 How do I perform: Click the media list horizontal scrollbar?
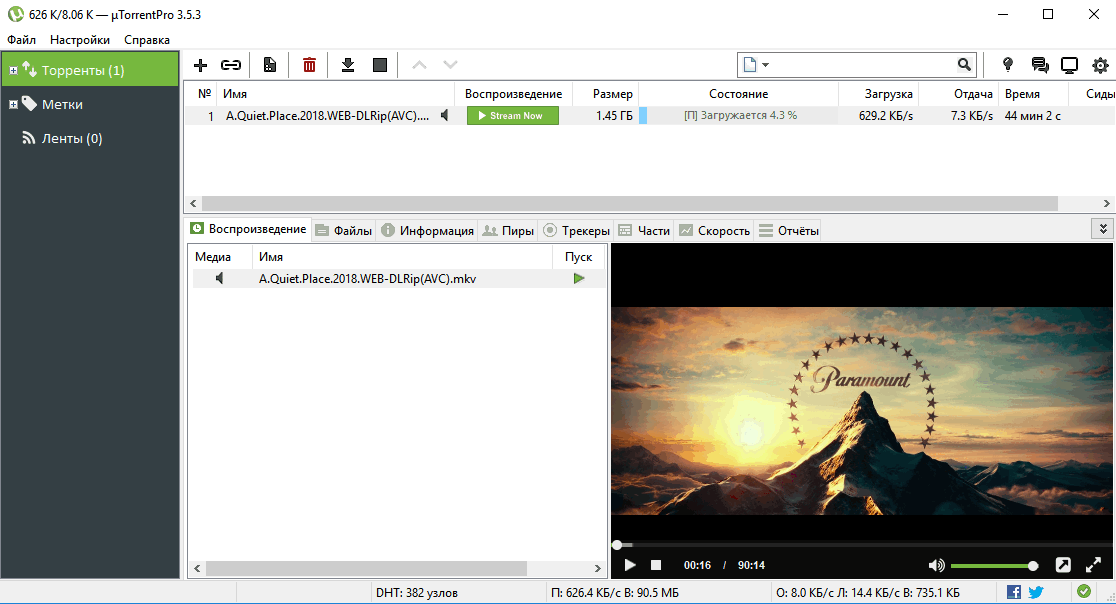point(366,568)
